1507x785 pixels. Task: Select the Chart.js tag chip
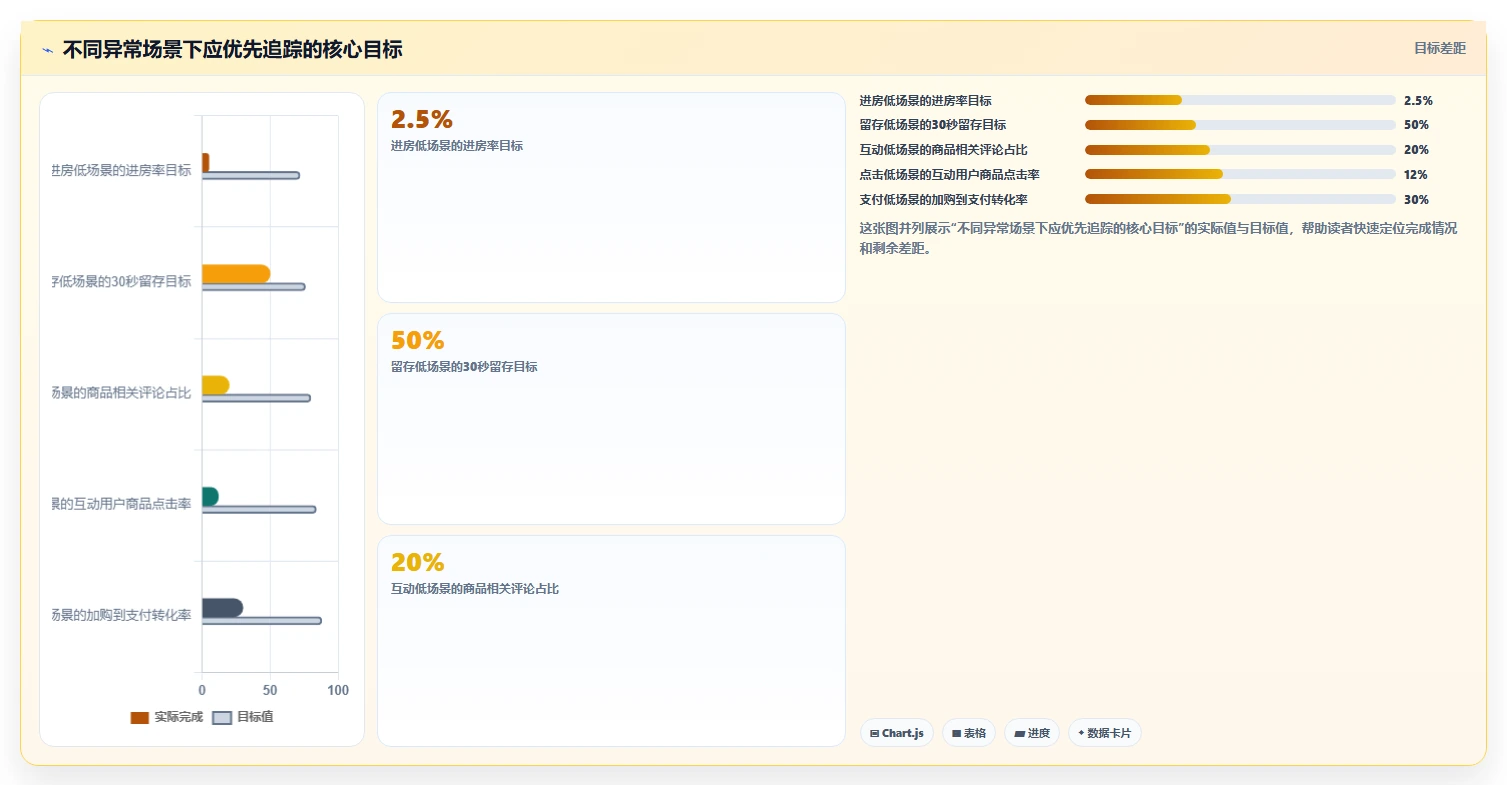[896, 733]
